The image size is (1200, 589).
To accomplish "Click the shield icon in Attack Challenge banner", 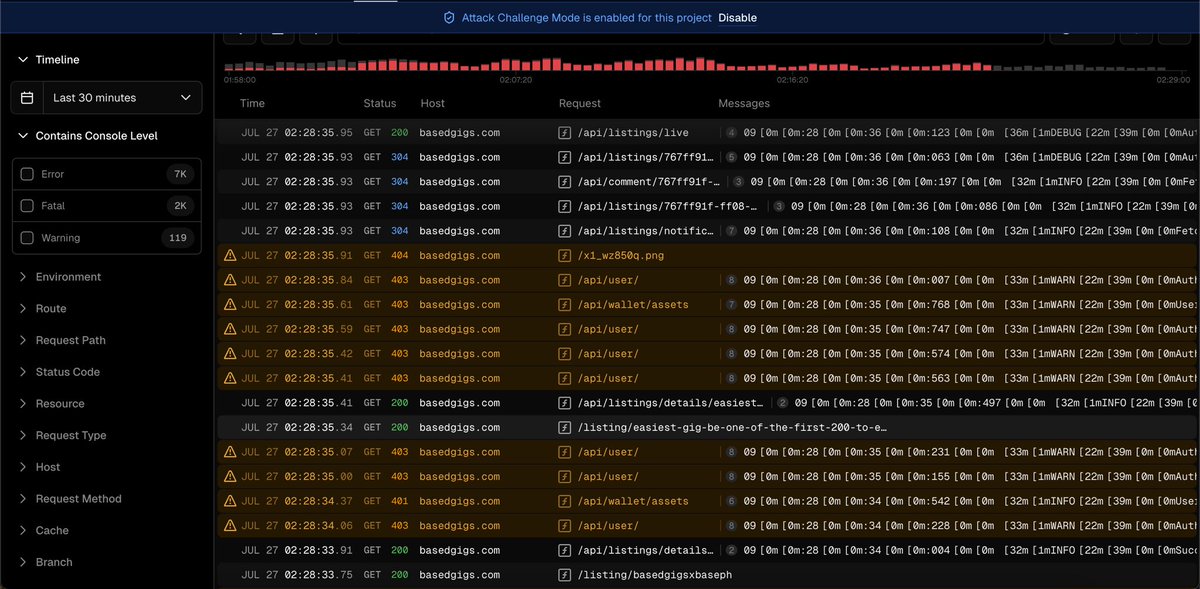I will pyautogui.click(x=449, y=18).
